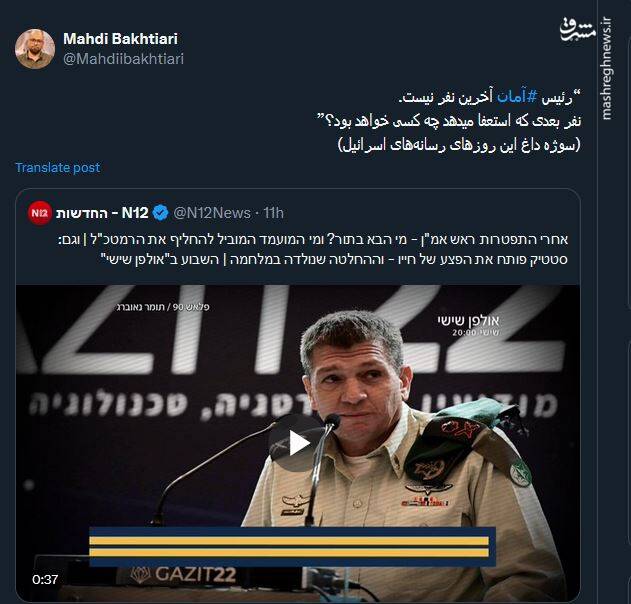
Task: Click the 0:37 video duration label
Action: [45, 579]
